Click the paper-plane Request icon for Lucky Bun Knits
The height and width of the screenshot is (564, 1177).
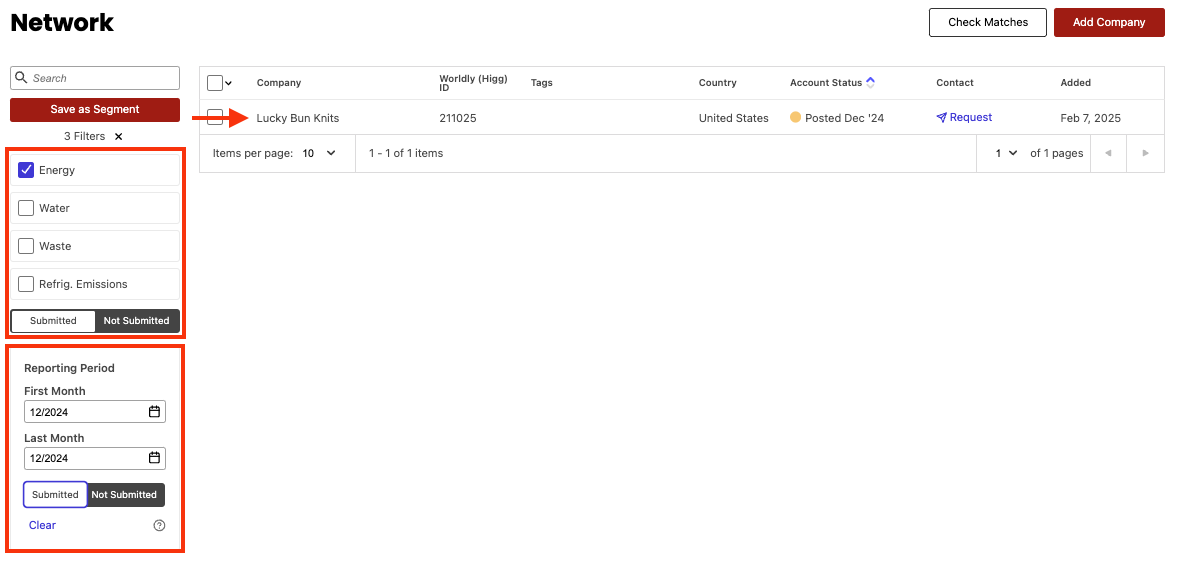(x=941, y=118)
